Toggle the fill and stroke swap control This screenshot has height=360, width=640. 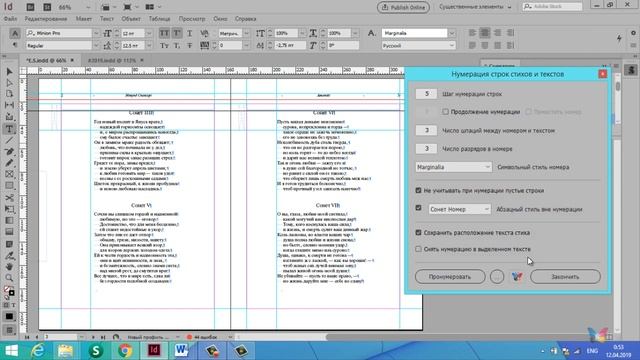[x=12, y=288]
